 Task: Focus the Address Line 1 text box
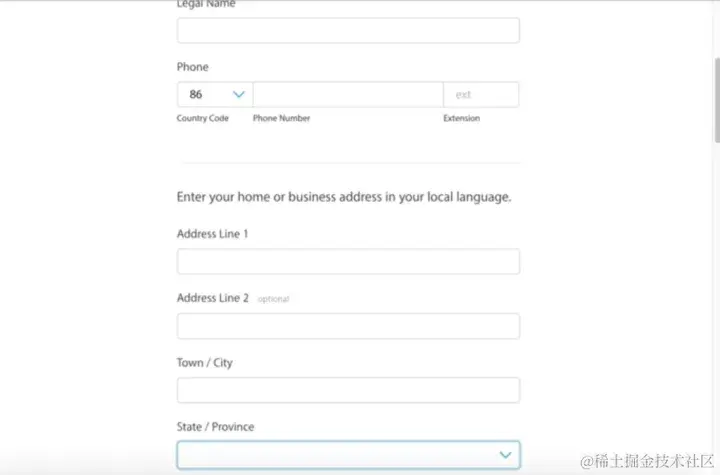coord(349,261)
